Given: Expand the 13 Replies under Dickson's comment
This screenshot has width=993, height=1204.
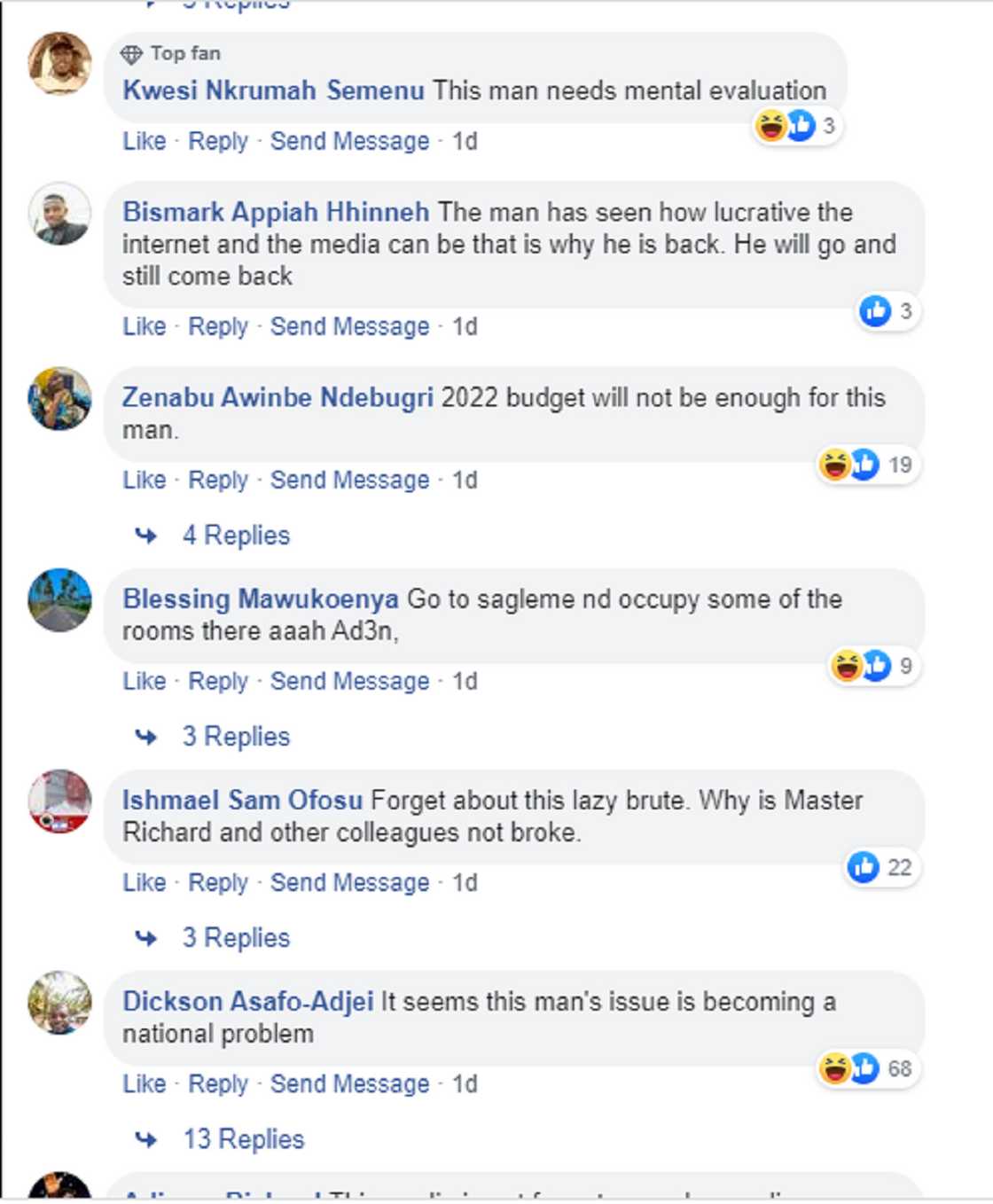Looking at the screenshot, I should (x=242, y=1138).
